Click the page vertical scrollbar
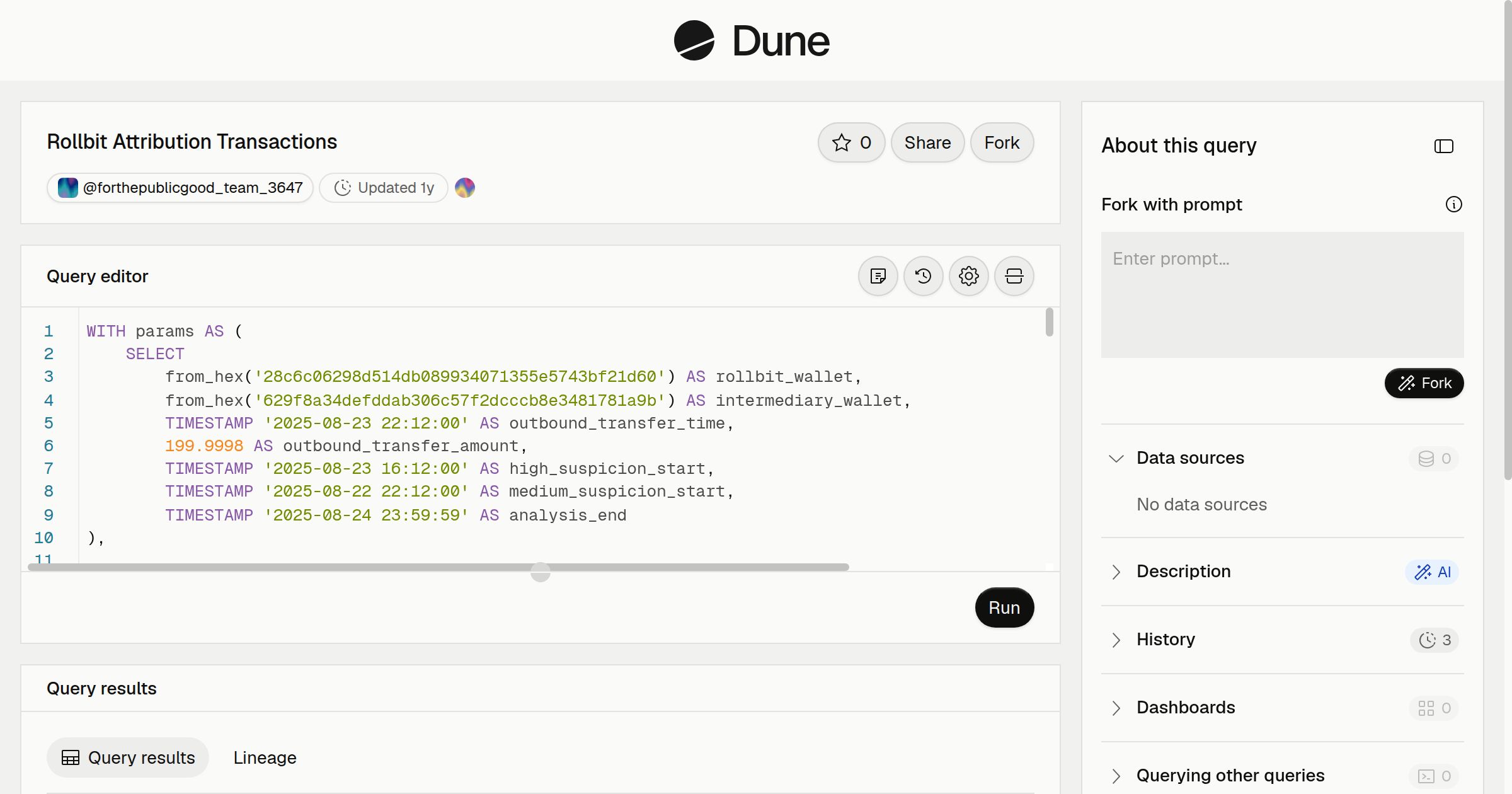The height and width of the screenshot is (794, 1512). click(x=1508, y=239)
